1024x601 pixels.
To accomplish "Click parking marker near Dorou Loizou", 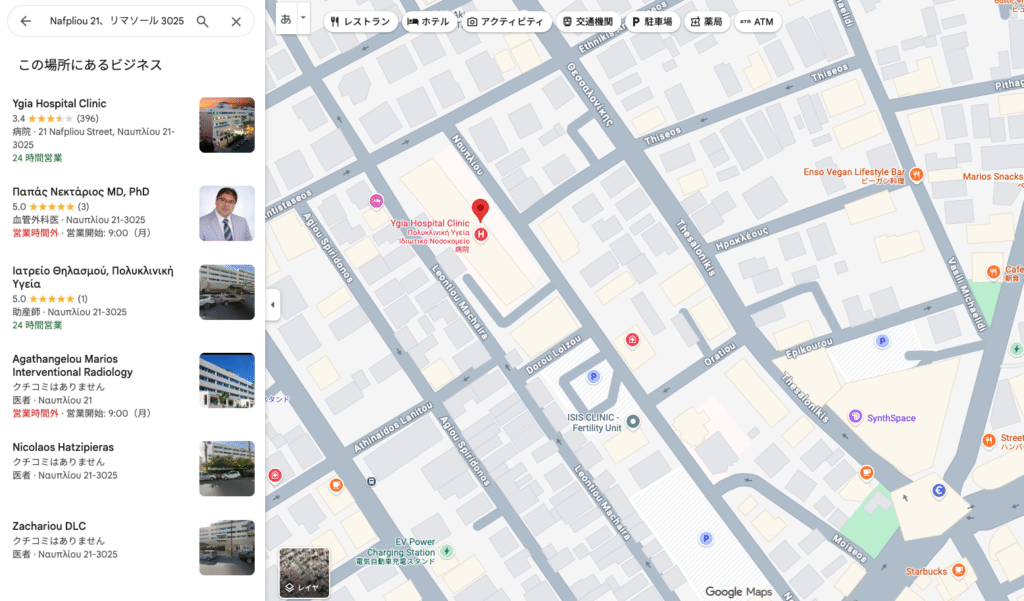I will [593, 376].
